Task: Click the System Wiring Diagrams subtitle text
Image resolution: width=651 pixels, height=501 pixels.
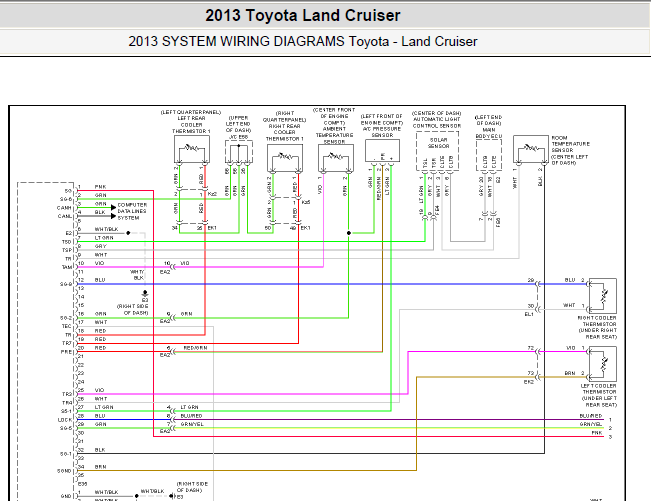Action: coord(302,42)
